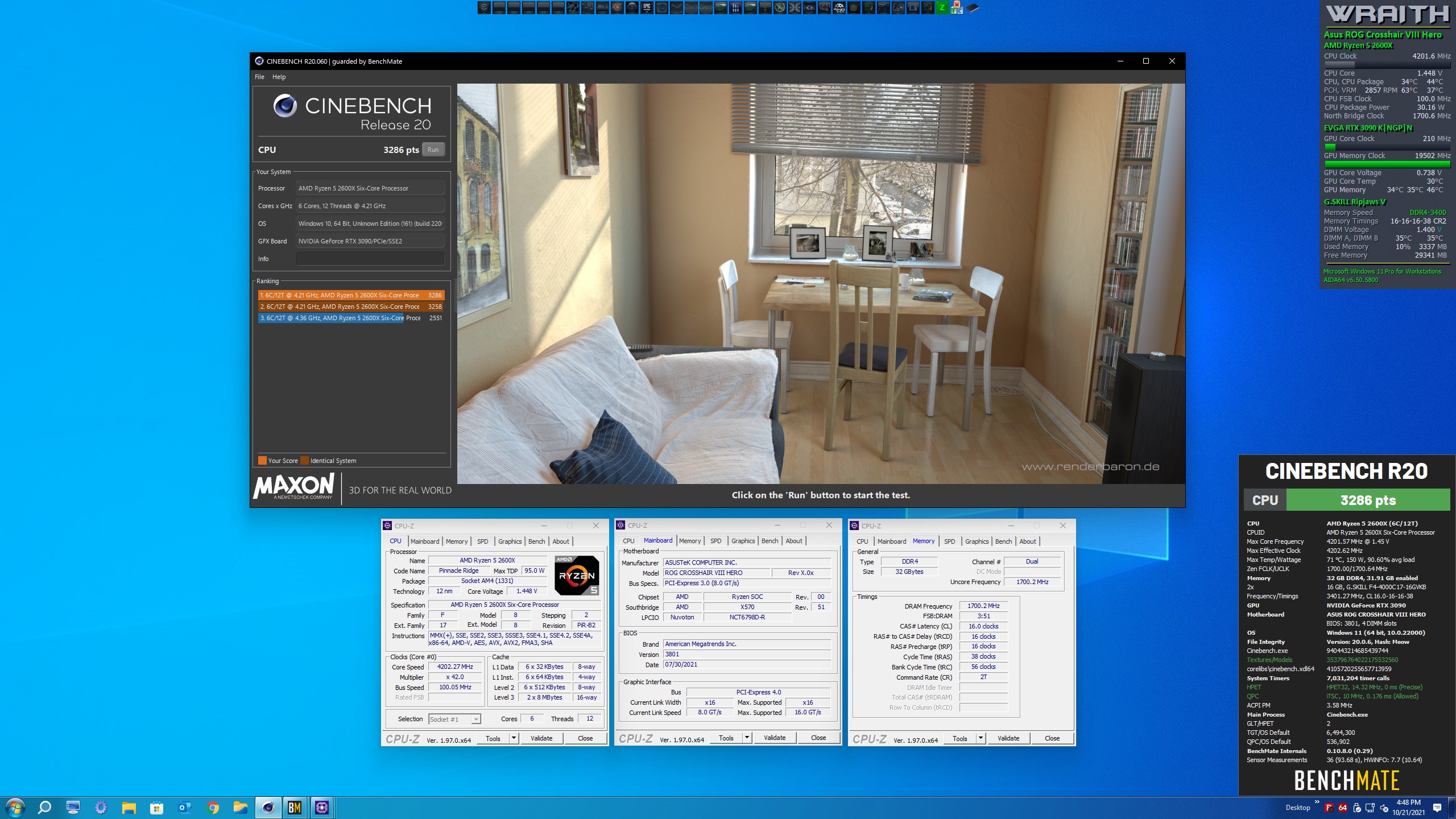Open the network tray icon

pos(1370,808)
